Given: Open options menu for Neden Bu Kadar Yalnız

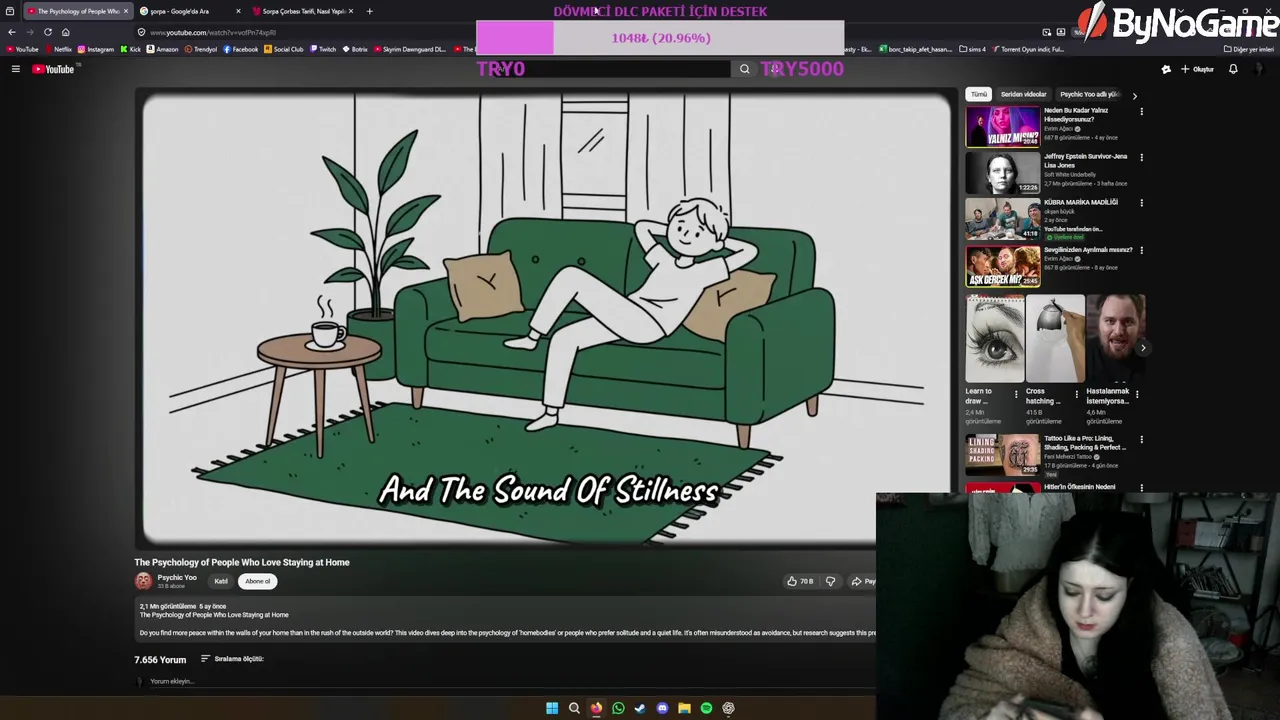Looking at the screenshot, I should (1141, 111).
